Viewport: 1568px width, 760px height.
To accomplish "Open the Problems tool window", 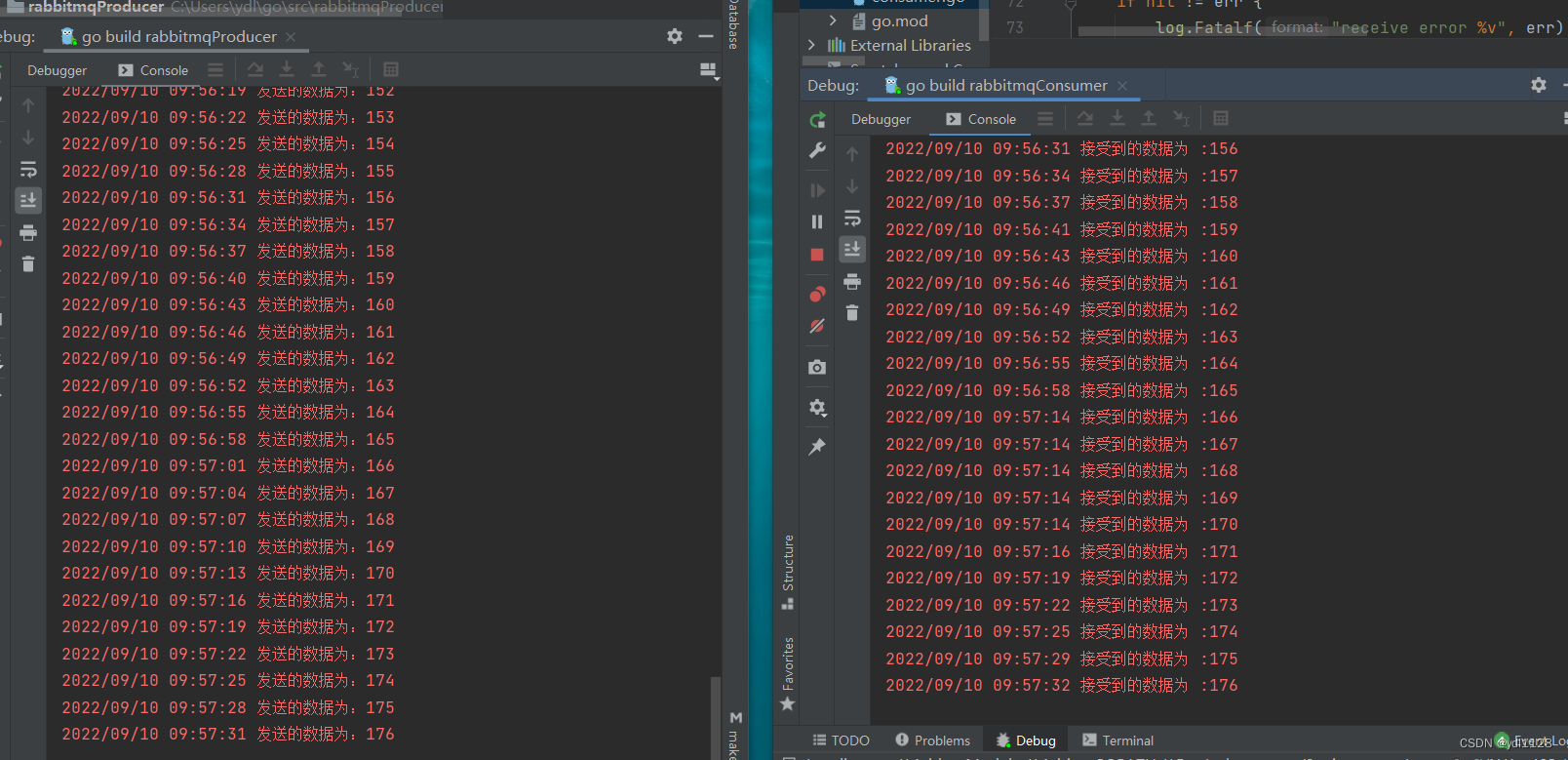I will (932, 740).
